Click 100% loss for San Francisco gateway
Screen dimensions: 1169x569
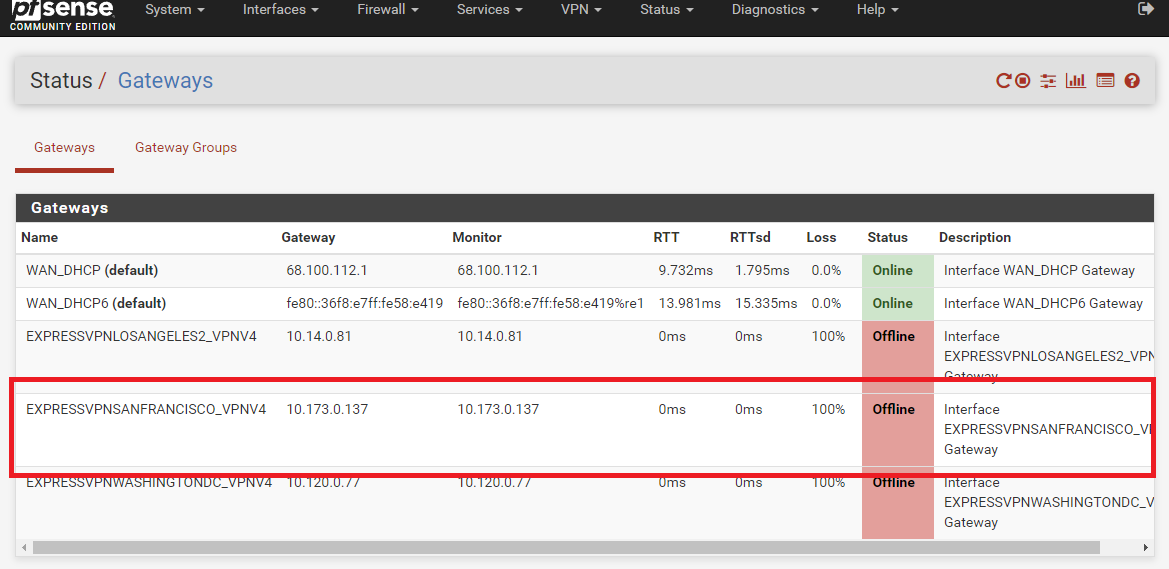[x=828, y=409]
